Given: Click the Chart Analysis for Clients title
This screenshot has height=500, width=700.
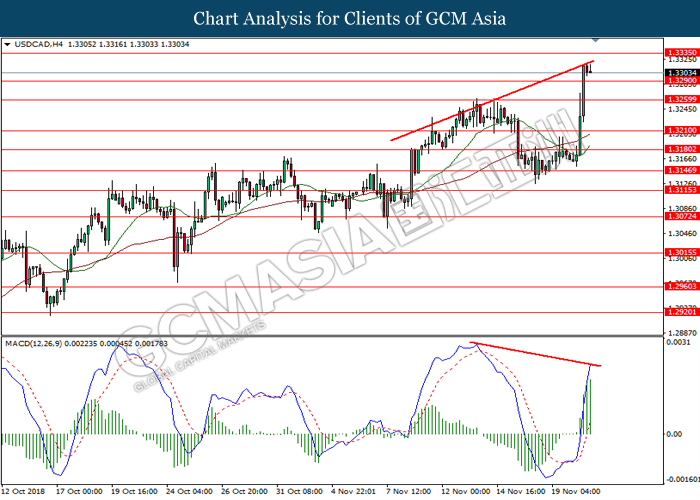Looking at the screenshot, I should coord(350,19).
